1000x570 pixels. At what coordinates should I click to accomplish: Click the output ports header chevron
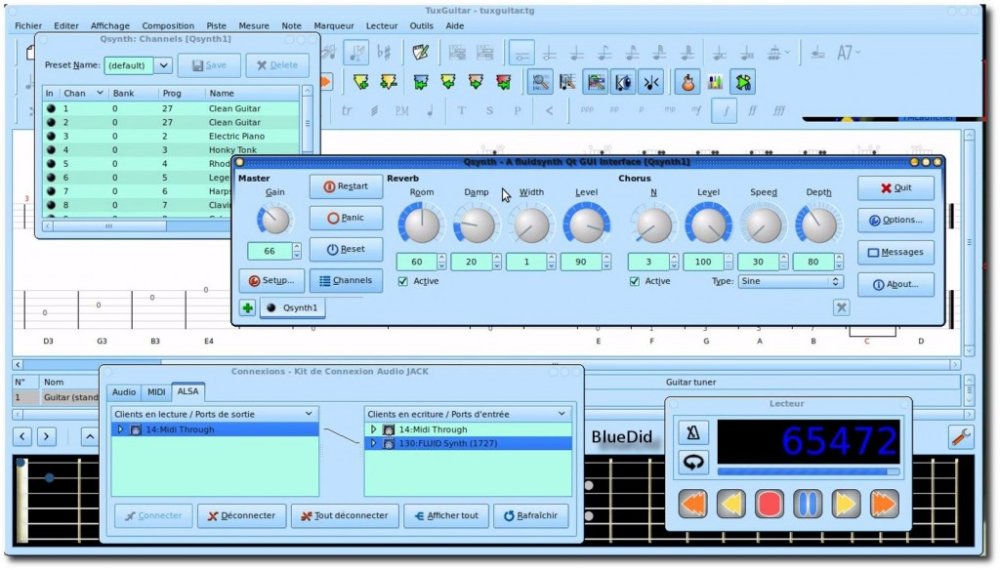[x=309, y=414]
